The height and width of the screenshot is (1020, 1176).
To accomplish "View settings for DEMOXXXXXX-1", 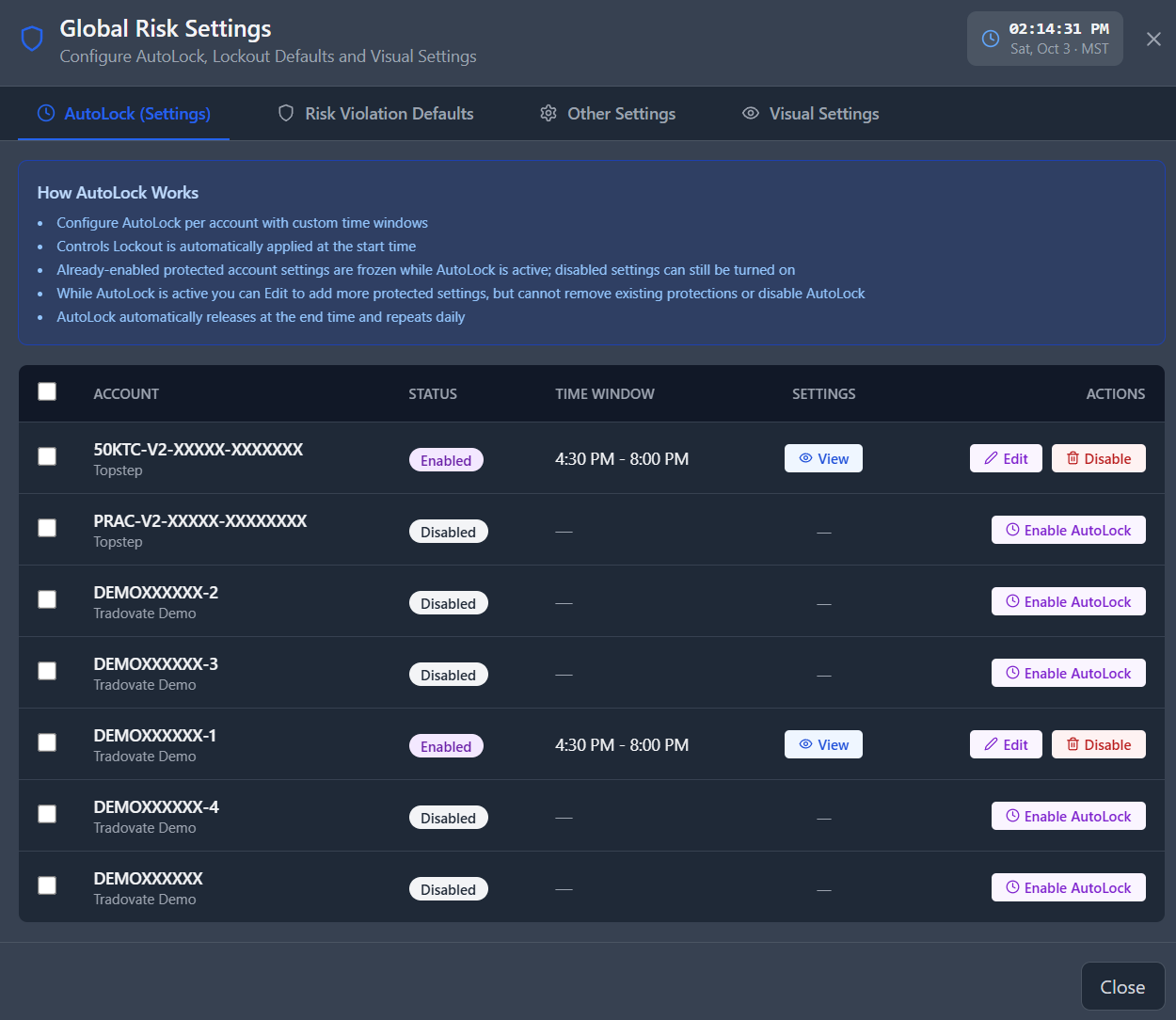I will 823,744.
